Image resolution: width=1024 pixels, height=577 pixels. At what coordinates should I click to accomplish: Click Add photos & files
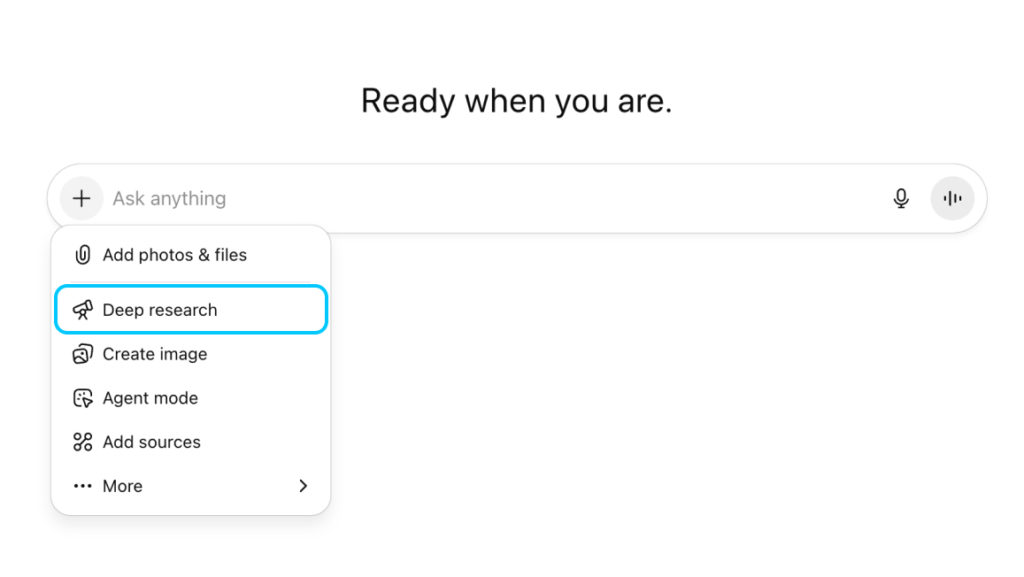175,255
